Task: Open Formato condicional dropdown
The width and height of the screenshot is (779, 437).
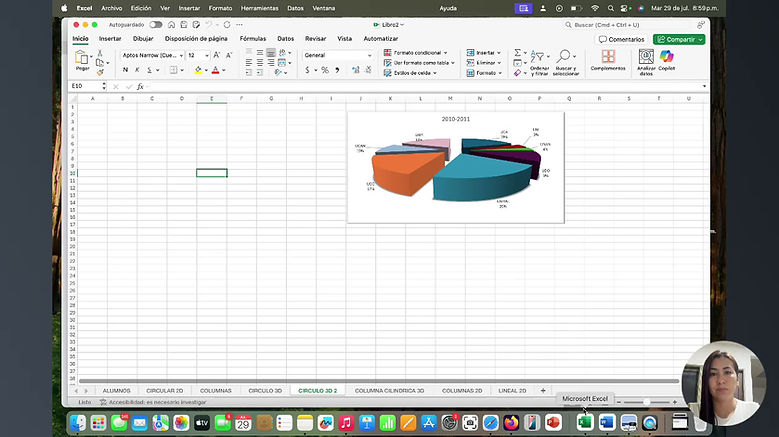Action: click(416, 53)
